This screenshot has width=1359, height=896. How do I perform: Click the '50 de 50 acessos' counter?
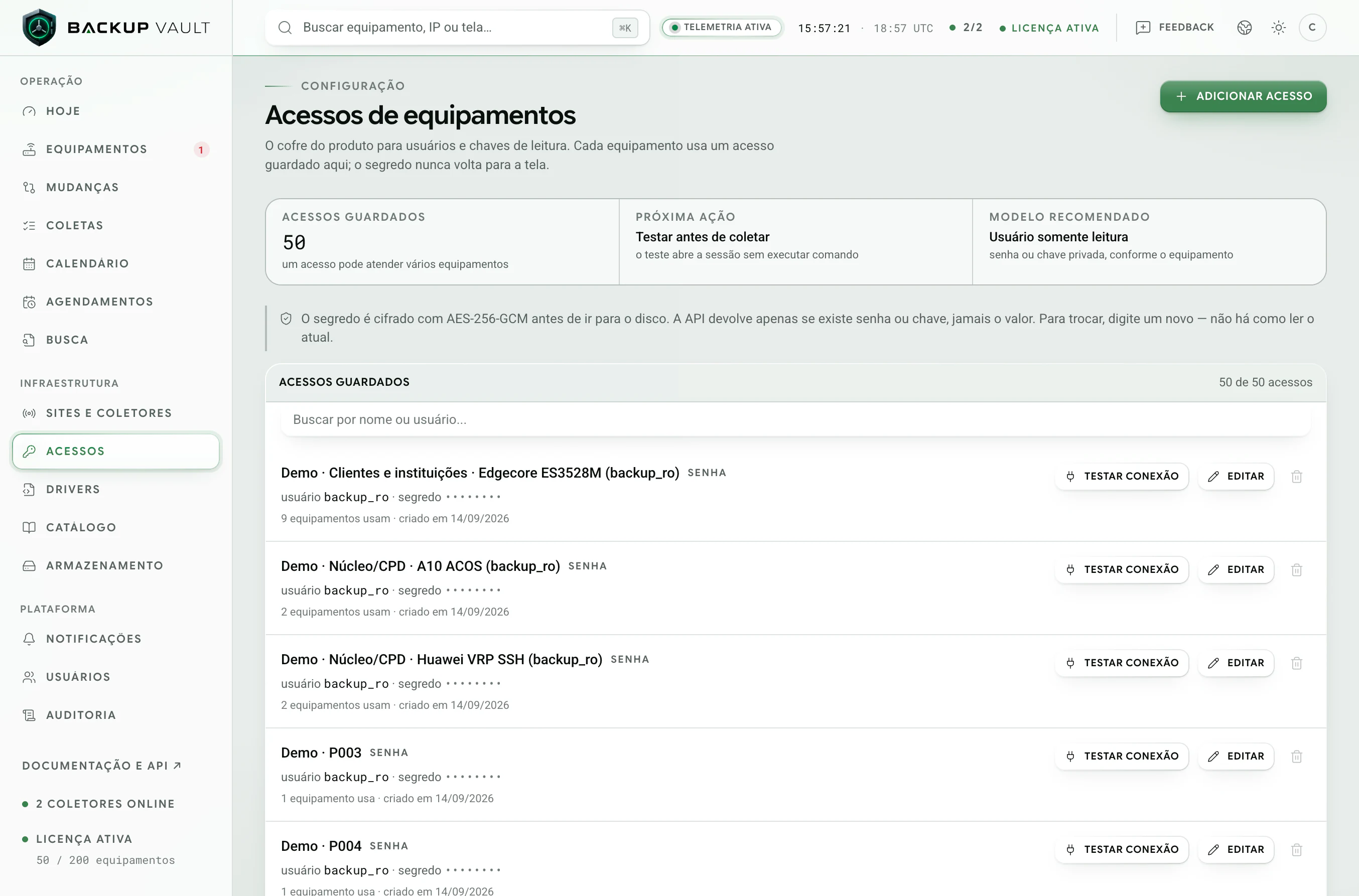pos(1265,382)
